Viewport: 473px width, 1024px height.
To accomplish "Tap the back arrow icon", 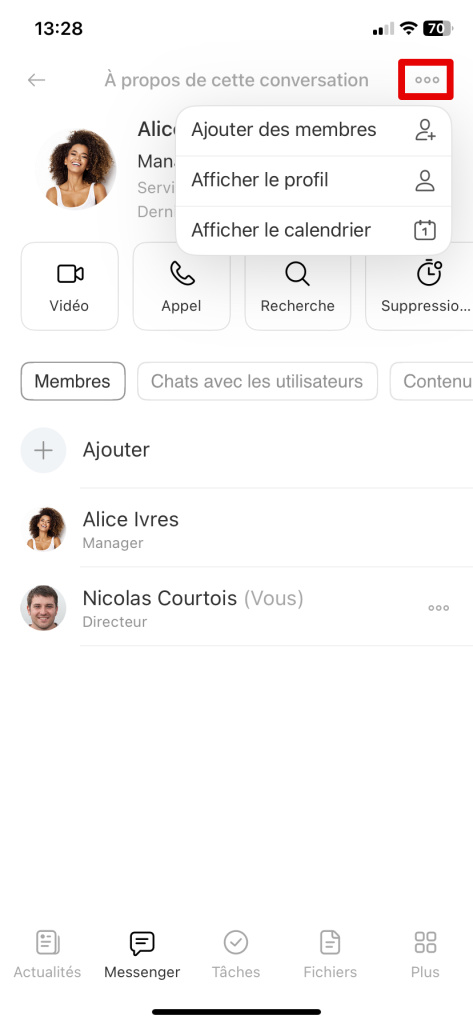I will [x=36, y=80].
